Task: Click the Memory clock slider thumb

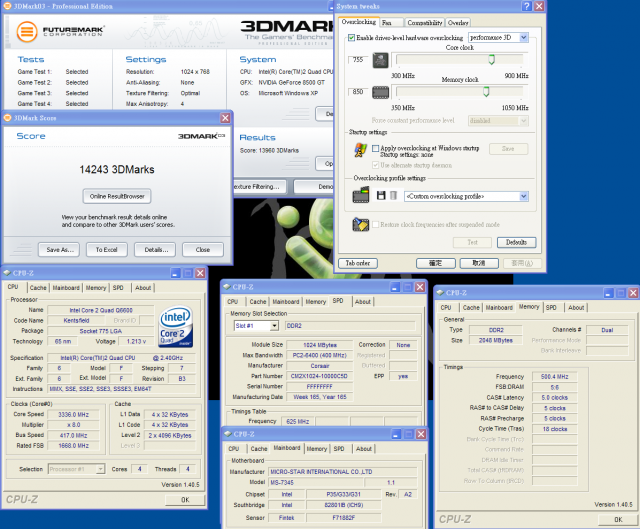Action: (x=486, y=91)
